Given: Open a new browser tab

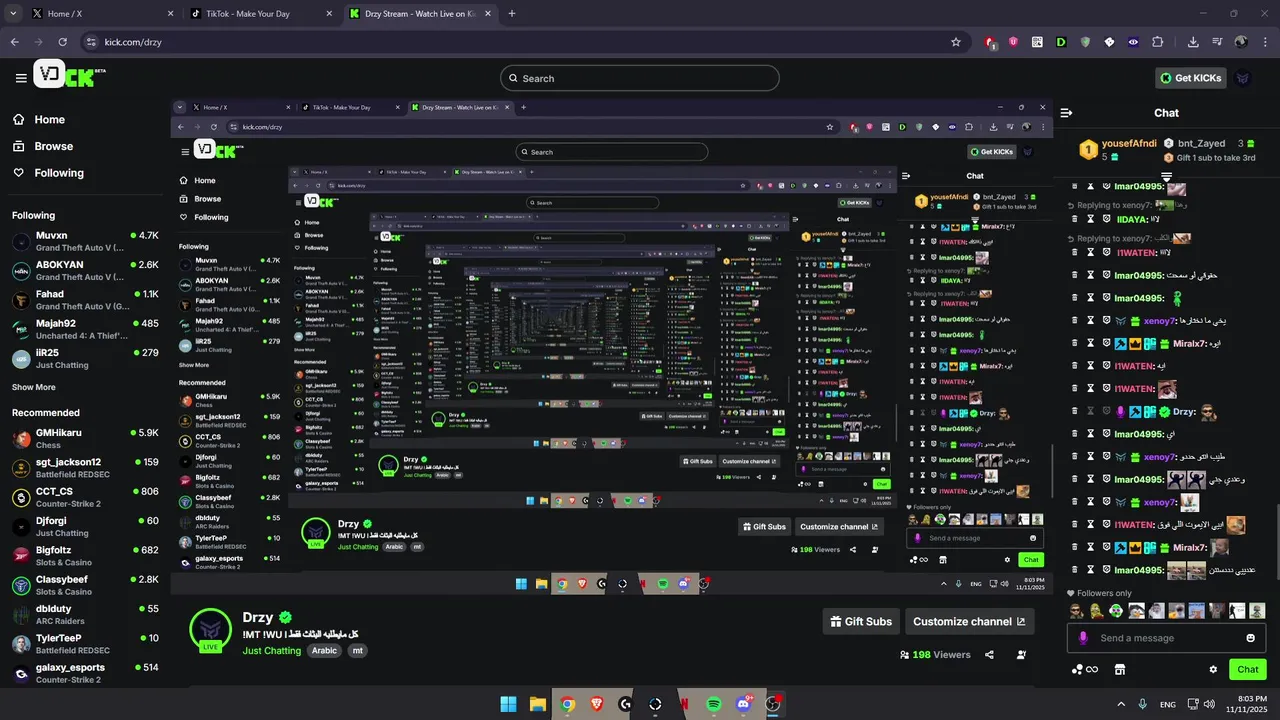Looking at the screenshot, I should coord(512,14).
